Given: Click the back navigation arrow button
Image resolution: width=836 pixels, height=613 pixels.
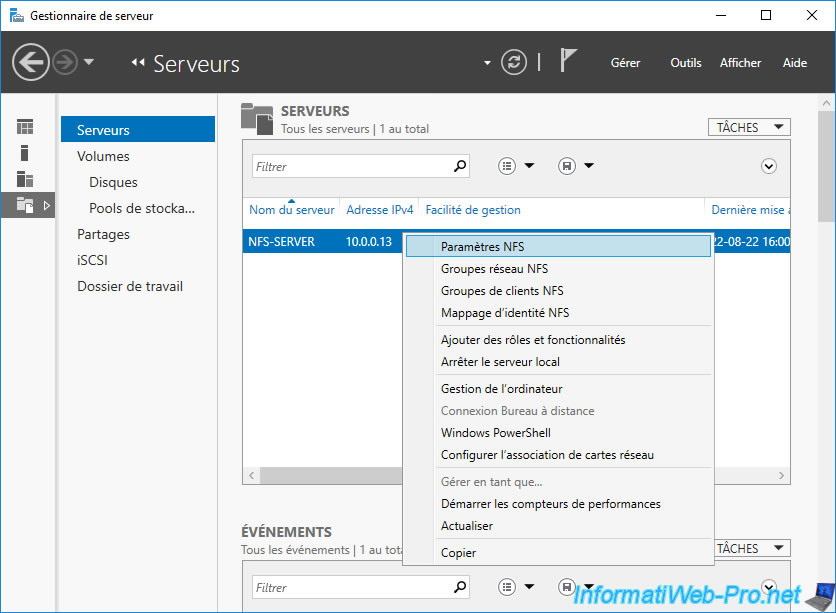Looking at the screenshot, I should [31, 63].
